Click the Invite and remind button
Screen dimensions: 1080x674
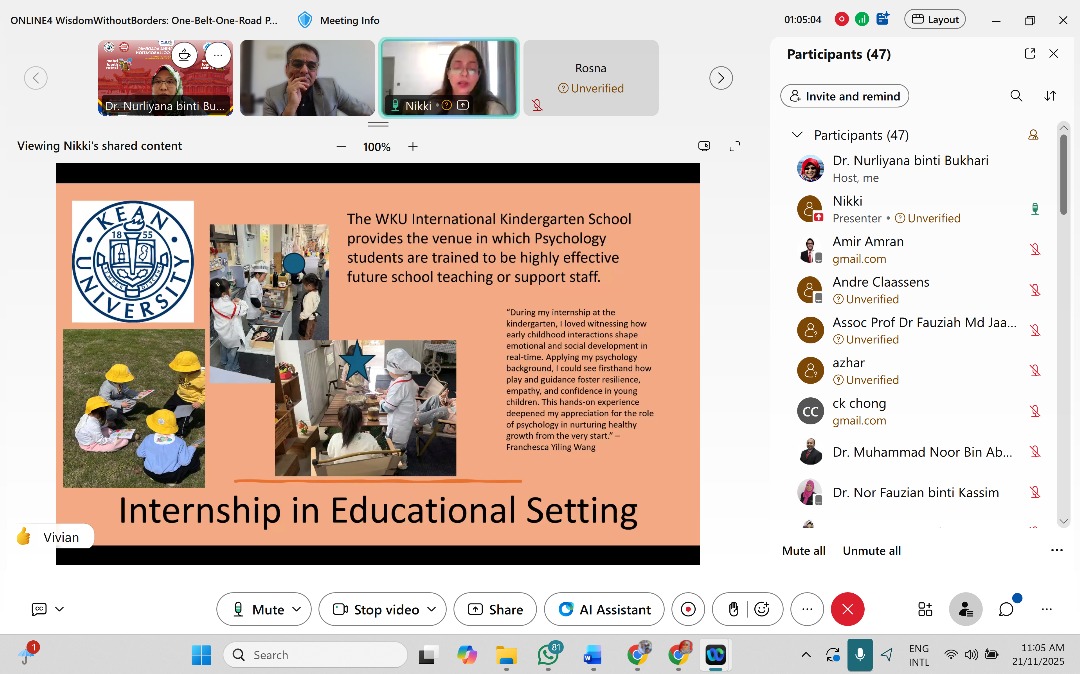pyautogui.click(x=844, y=95)
